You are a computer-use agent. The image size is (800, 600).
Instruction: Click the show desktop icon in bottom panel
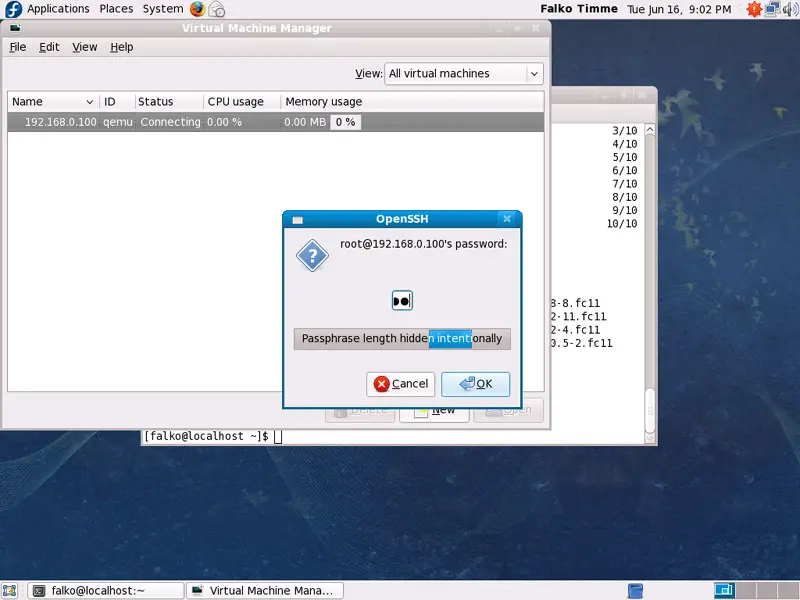coord(11,591)
